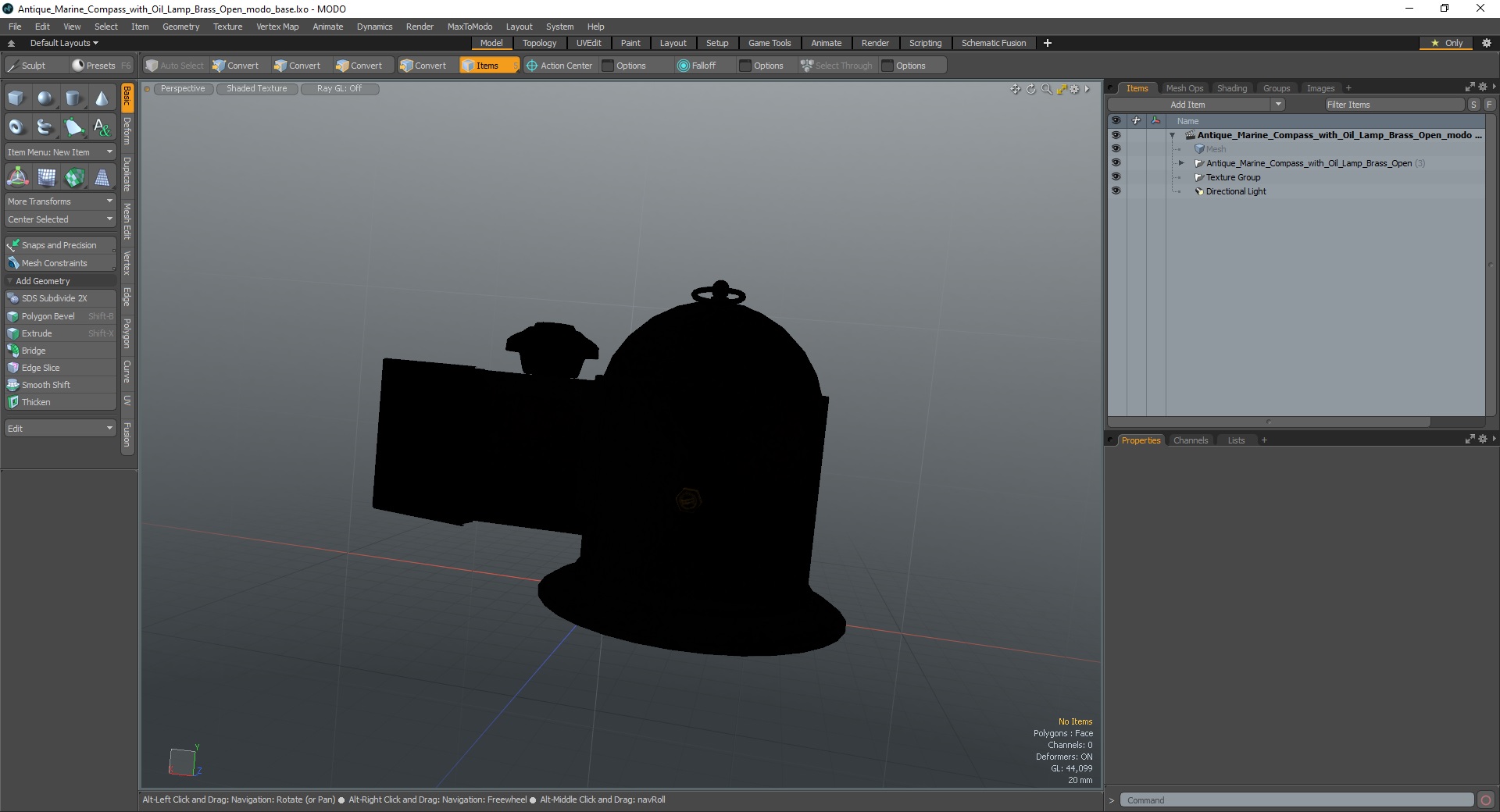
Task: Click the viewport pan move icon
Action: 1015,89
